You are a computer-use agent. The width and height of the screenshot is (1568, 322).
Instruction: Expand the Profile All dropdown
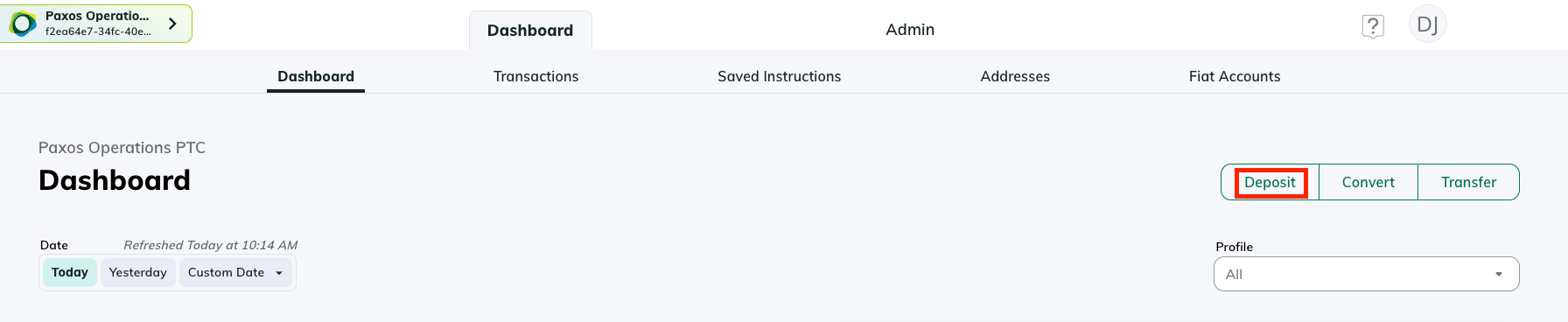[1366, 274]
